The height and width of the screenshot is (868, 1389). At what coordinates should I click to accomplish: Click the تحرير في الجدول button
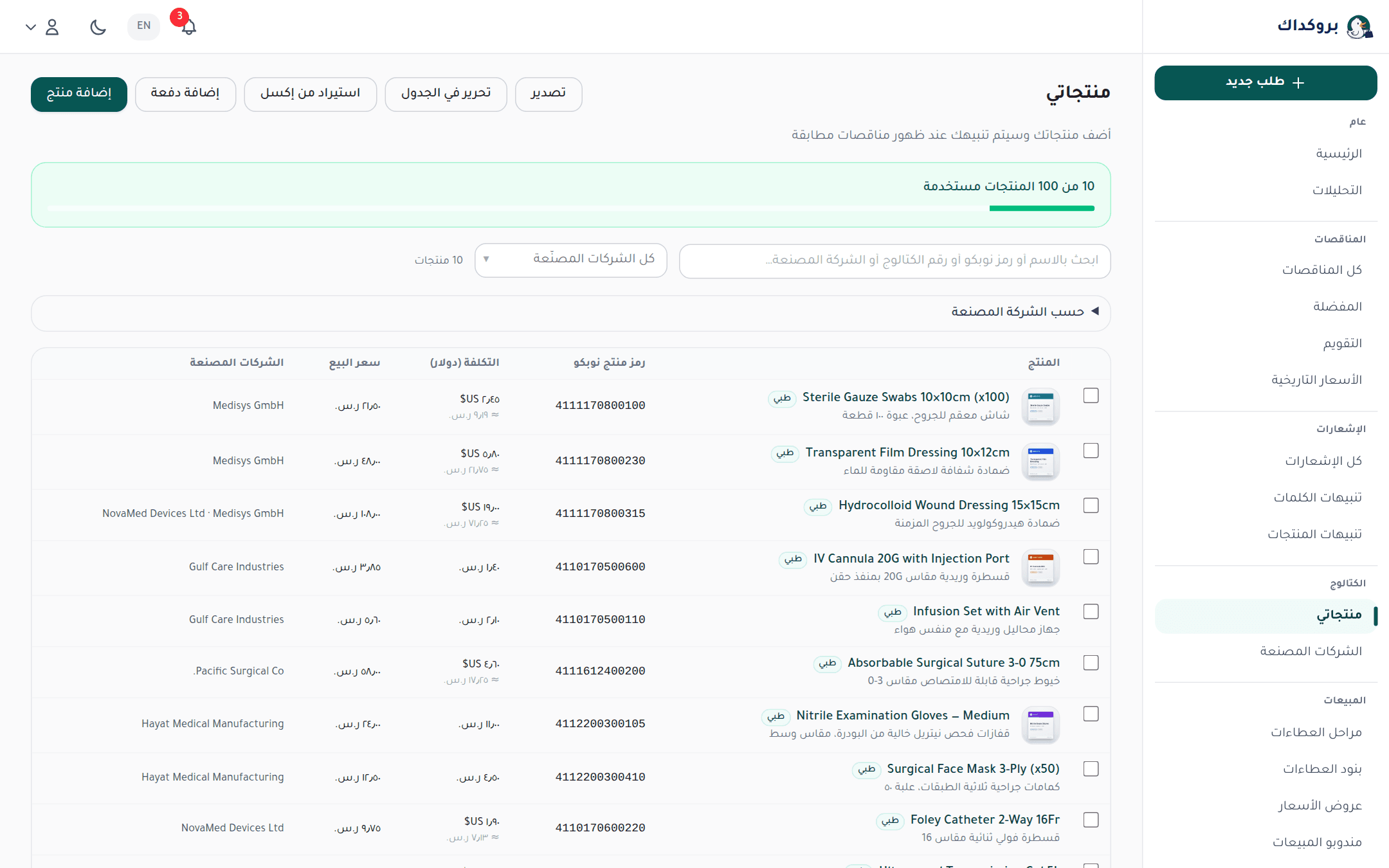446,94
